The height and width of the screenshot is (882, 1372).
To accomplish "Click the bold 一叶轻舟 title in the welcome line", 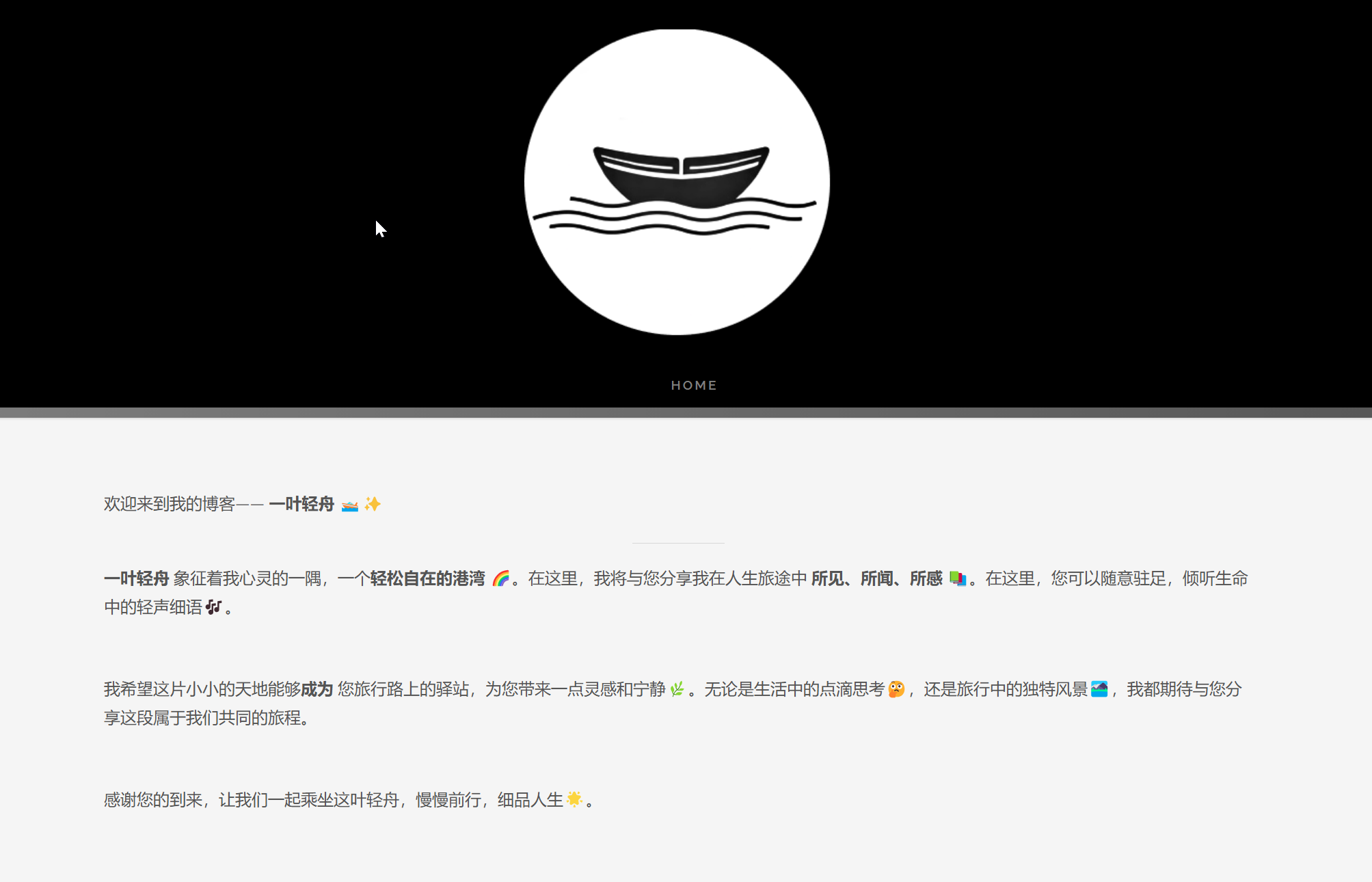I will click(301, 505).
